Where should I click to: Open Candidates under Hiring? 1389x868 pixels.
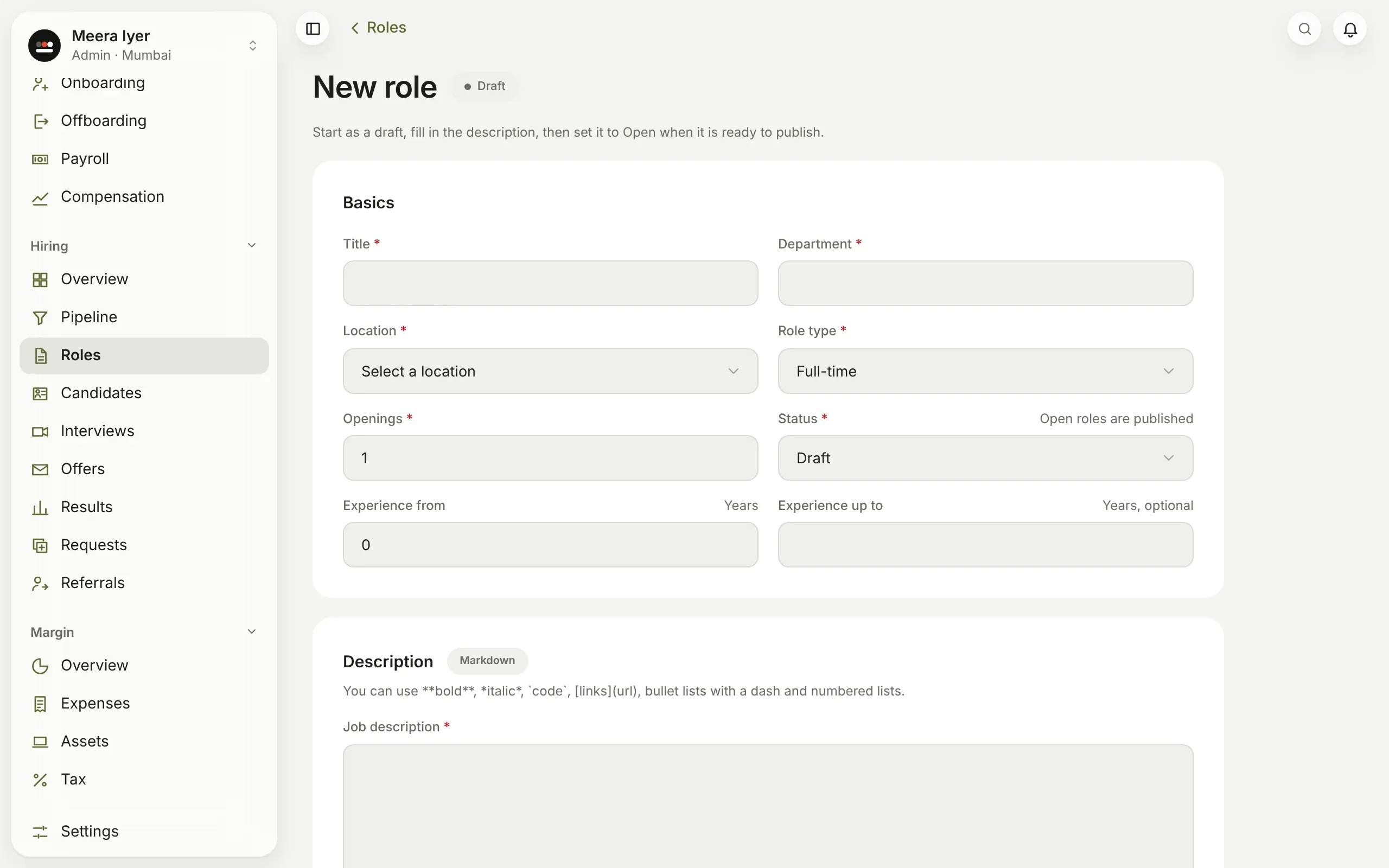point(144,393)
